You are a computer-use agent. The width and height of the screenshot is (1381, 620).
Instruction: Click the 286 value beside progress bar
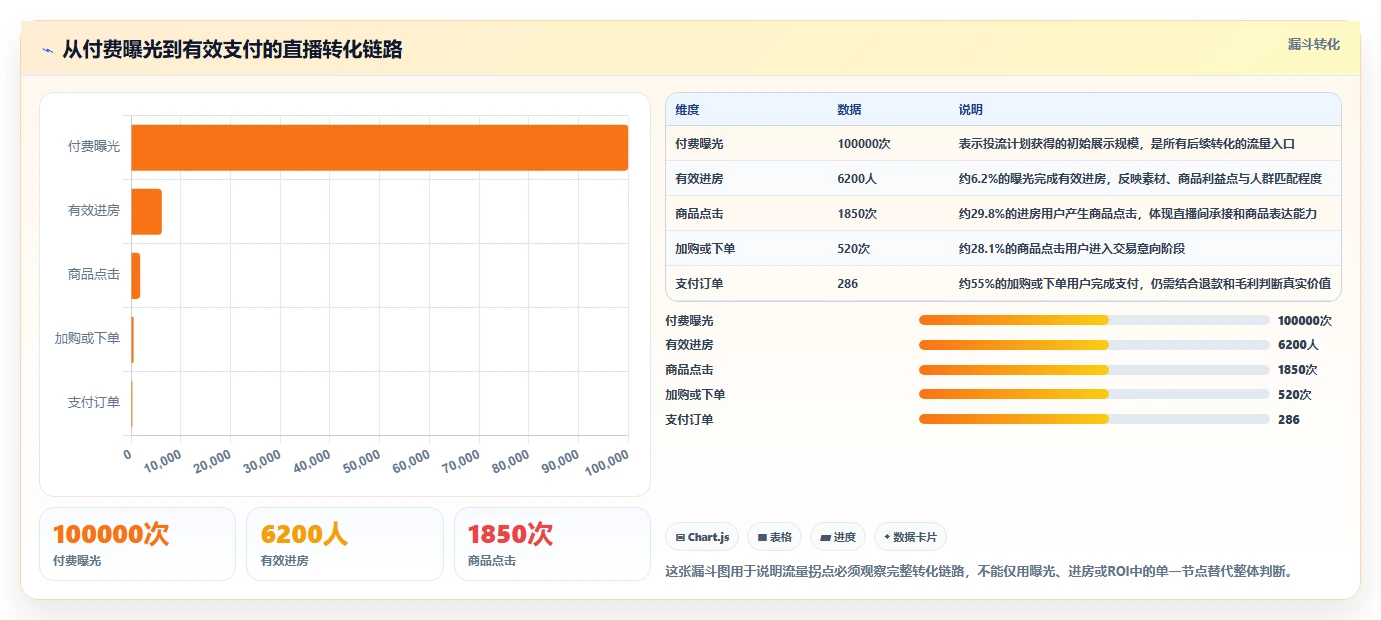coord(1289,420)
